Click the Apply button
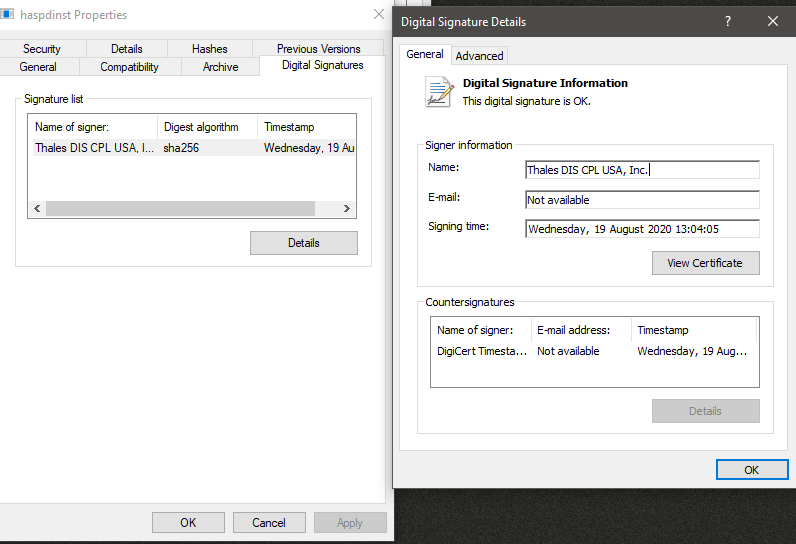The width and height of the screenshot is (796, 544). point(350,523)
